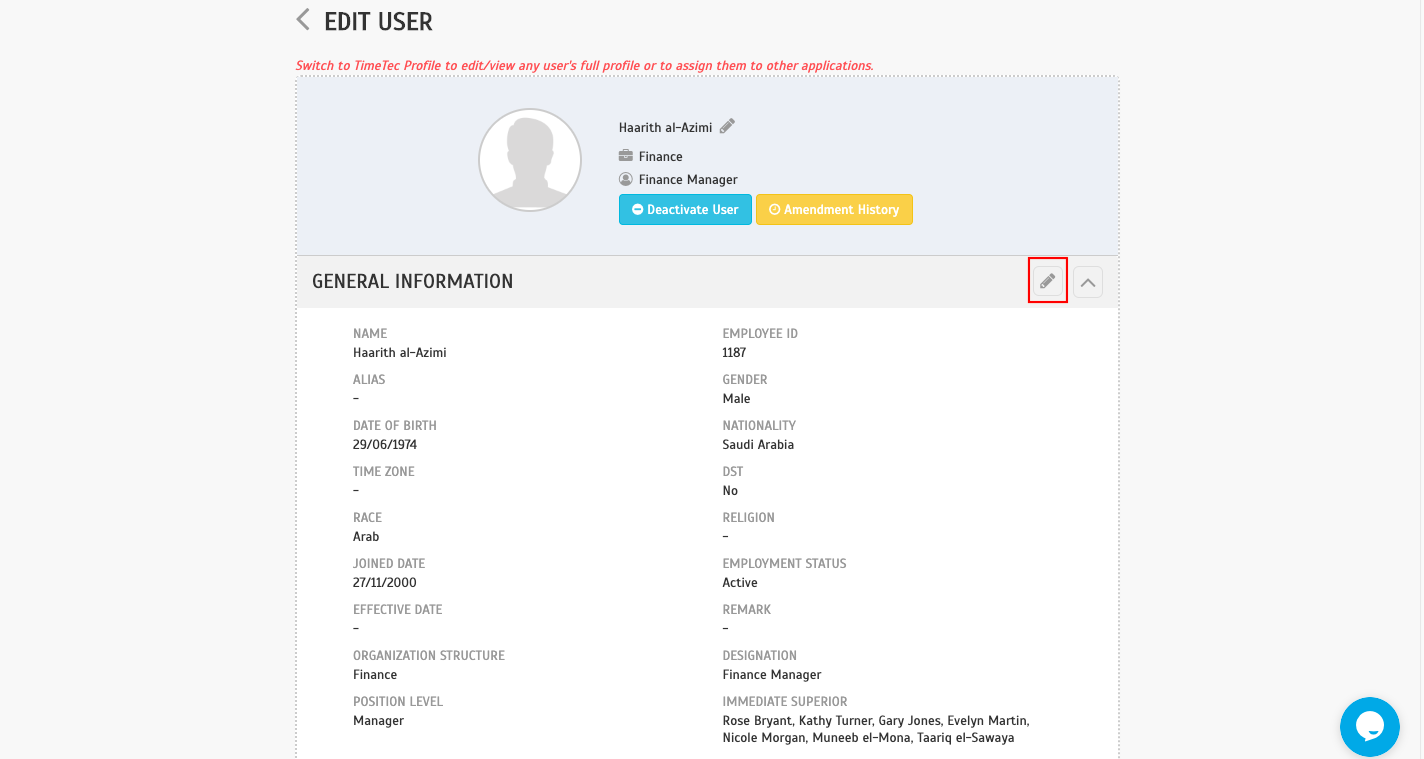This screenshot has width=1424, height=759.
Task: Click the clock icon inside Amendment History
Action: click(x=774, y=209)
